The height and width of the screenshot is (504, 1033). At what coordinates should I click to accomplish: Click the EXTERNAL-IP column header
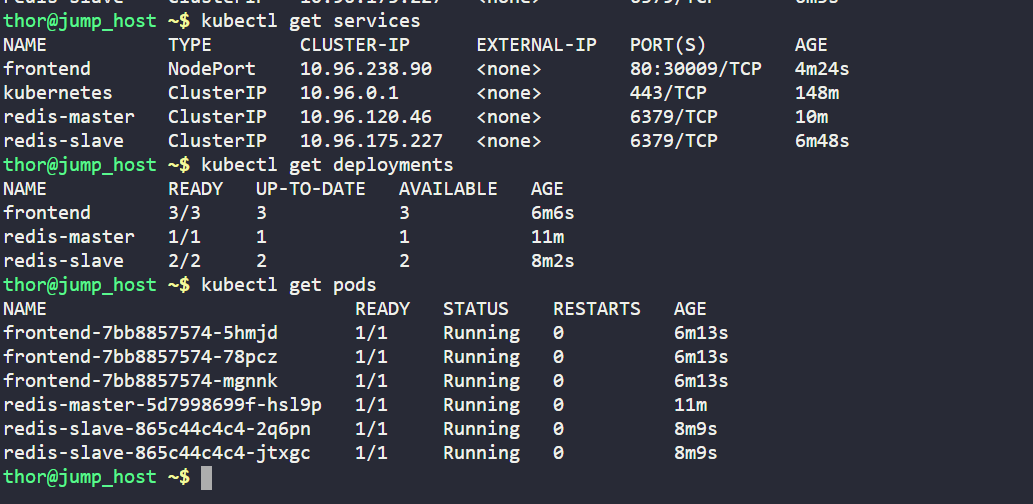pos(536,45)
